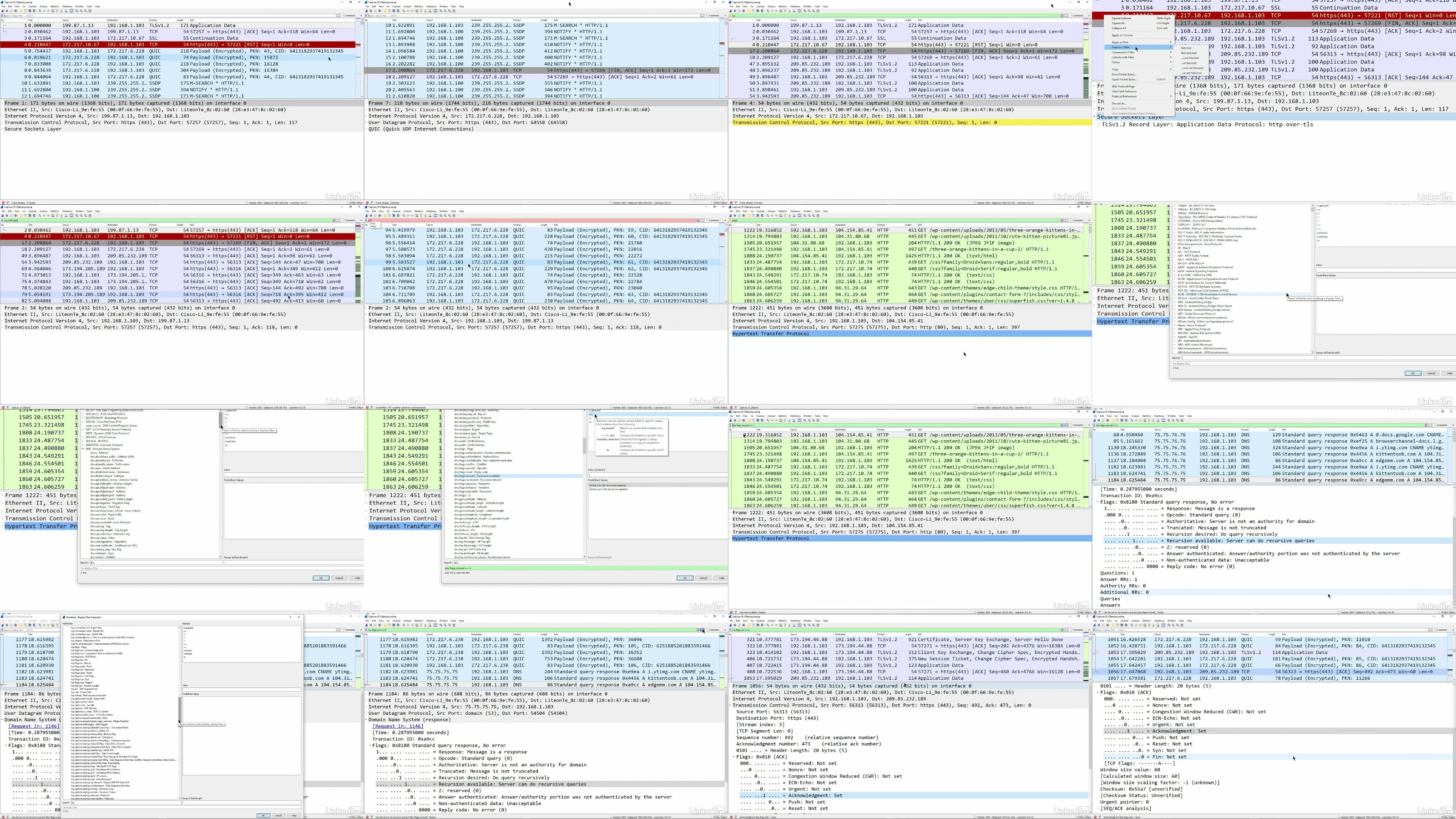Pick '...and not Selected' in the submenu

1193,68
